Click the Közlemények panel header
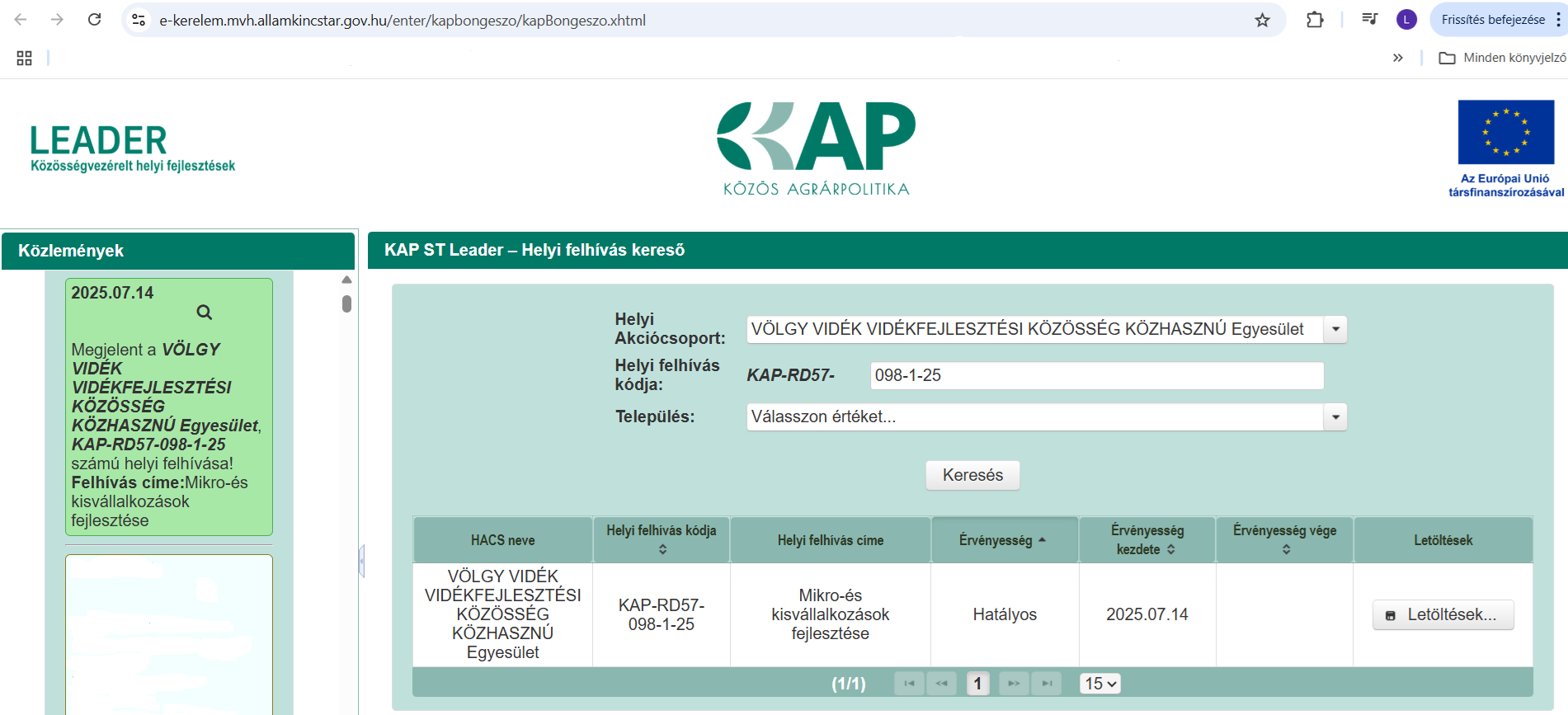 point(178,251)
